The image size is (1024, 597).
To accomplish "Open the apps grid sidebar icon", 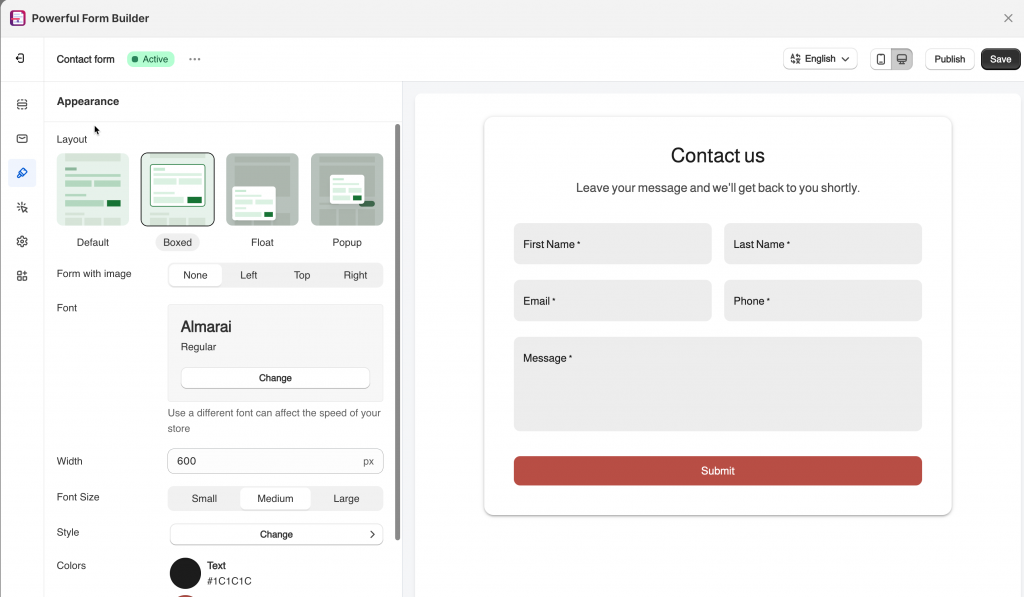I will (x=22, y=276).
